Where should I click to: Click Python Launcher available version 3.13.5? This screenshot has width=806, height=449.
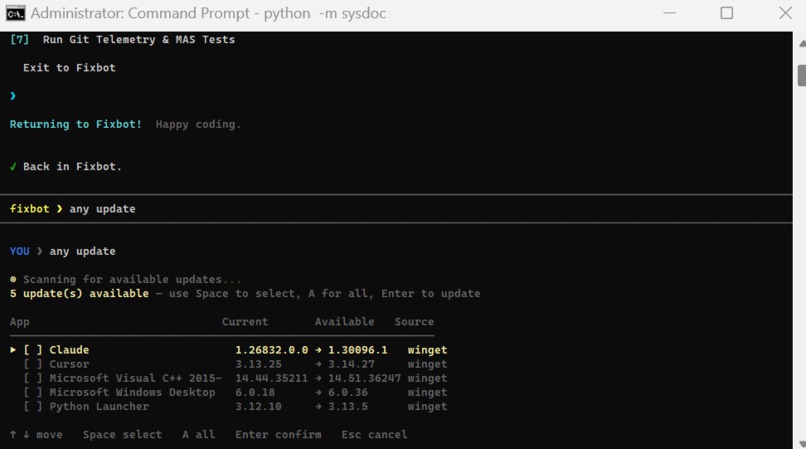coord(348,406)
